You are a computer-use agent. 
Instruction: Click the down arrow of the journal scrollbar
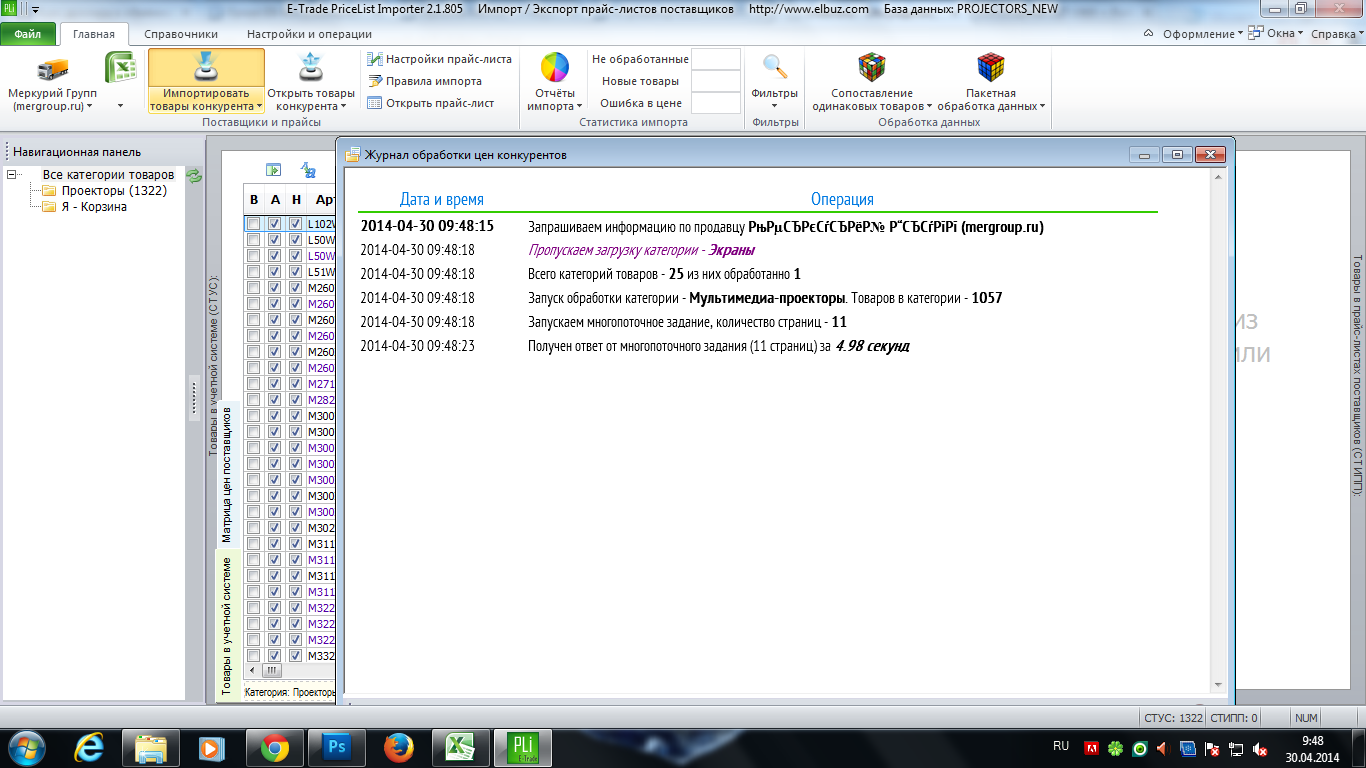click(1218, 686)
